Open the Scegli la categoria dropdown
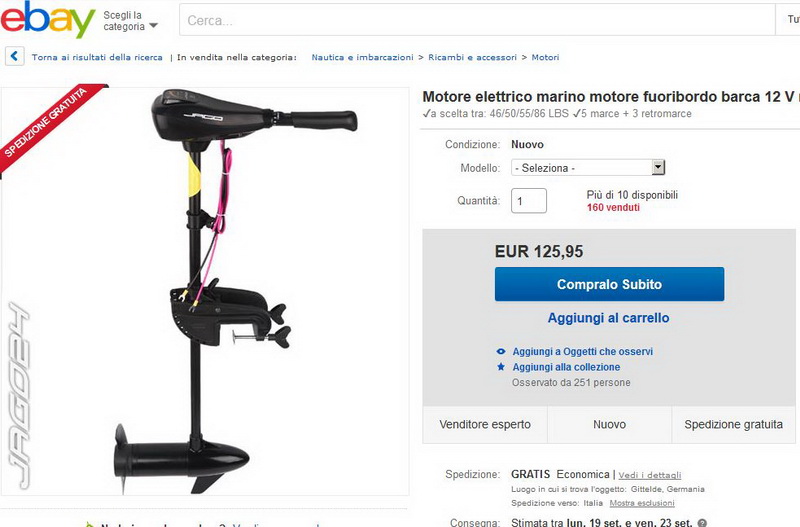800x527 pixels. [x=130, y=21]
